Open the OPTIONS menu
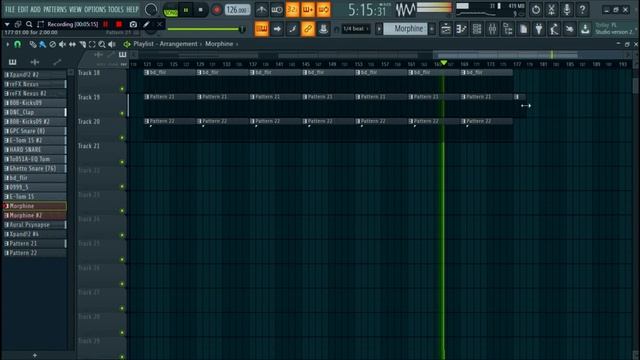This screenshot has height=360, width=640. pyautogui.click(x=95, y=9)
